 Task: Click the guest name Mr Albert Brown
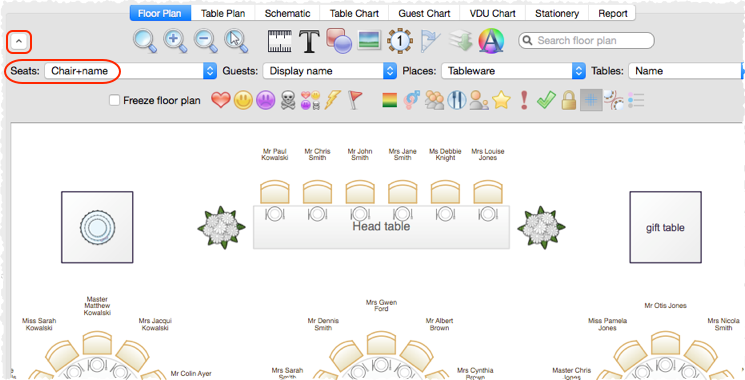click(x=439, y=324)
